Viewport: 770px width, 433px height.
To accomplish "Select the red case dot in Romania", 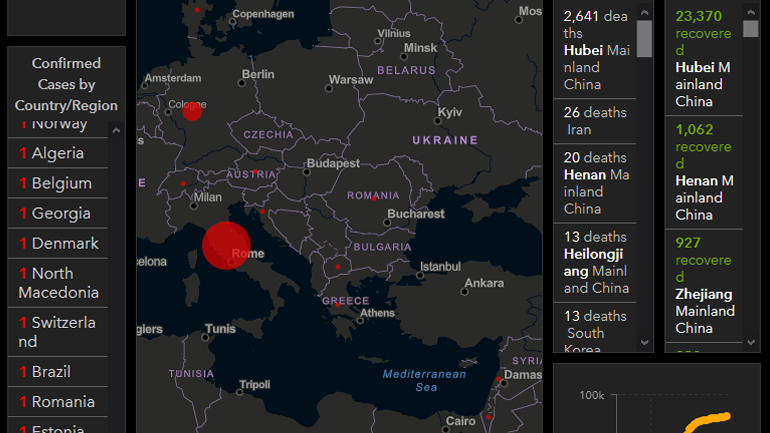I will point(373,198).
